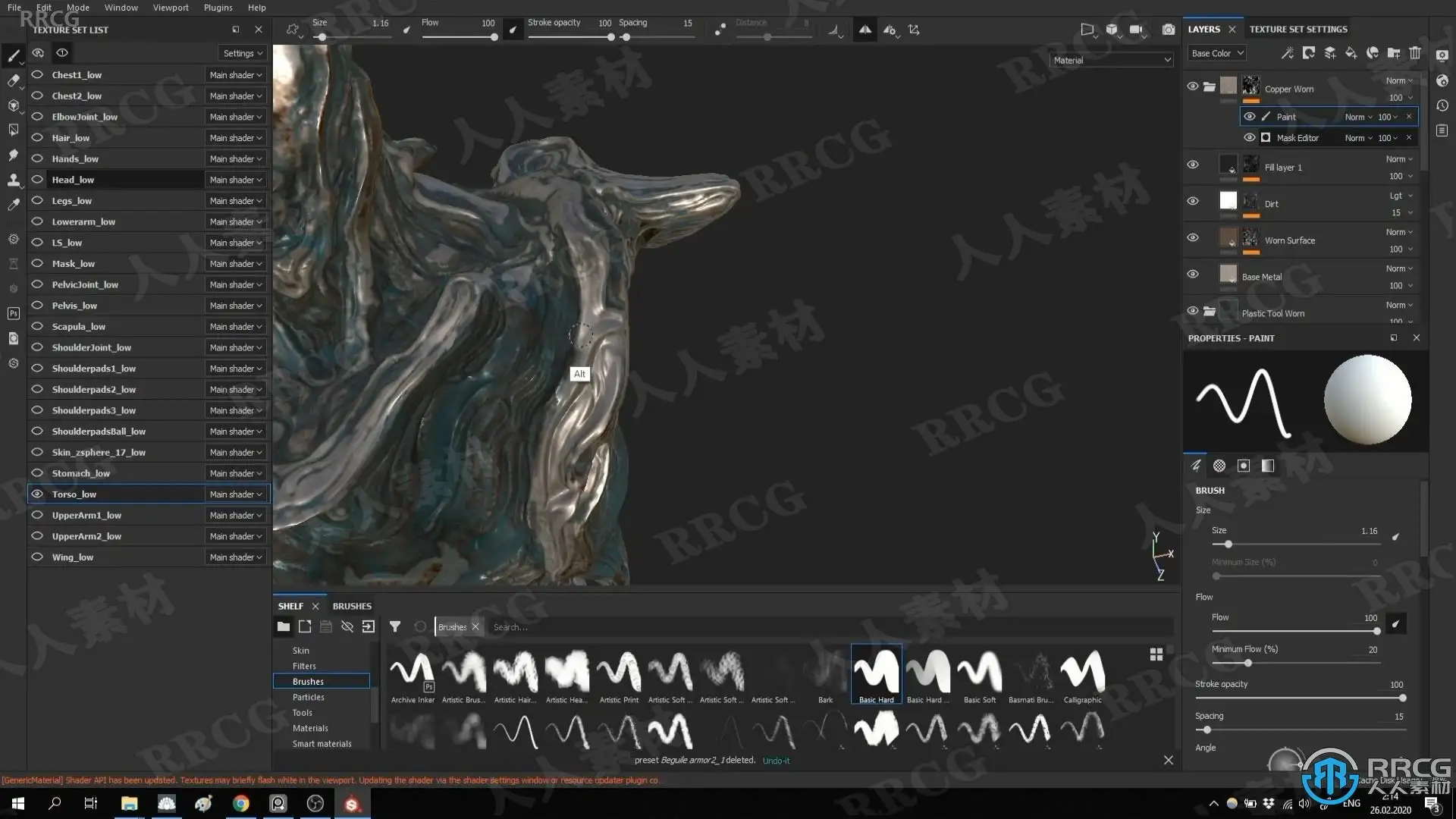The height and width of the screenshot is (819, 1456).
Task: Click add folder icon in layers
Action: (1394, 53)
